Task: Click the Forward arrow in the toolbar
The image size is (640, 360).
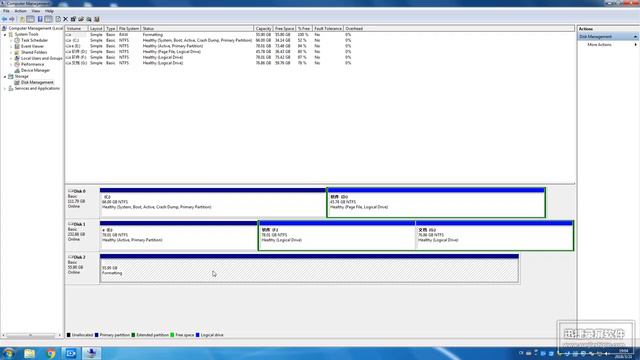Action: coord(11,19)
